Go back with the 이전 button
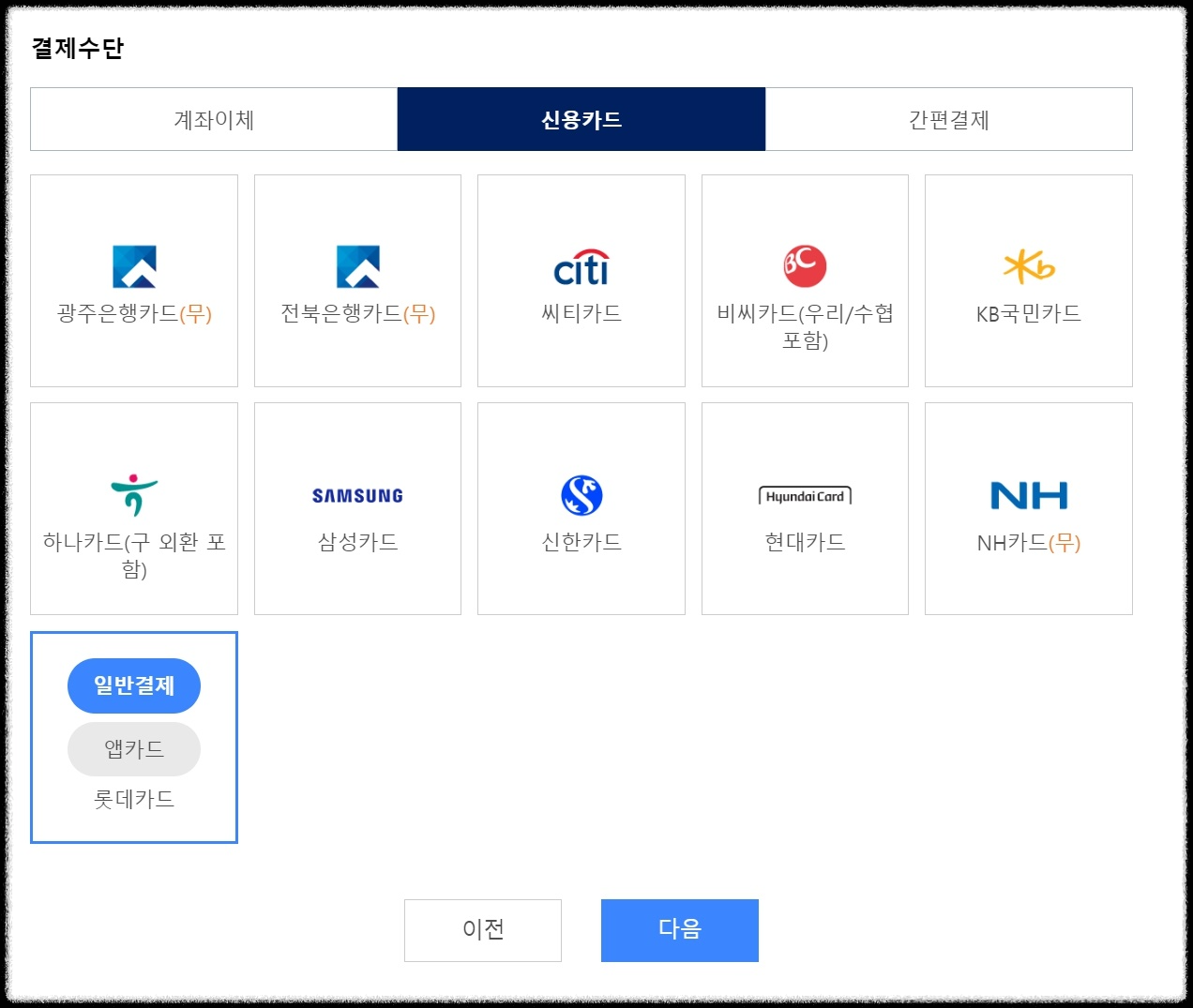This screenshot has width=1193, height=1008. click(x=483, y=930)
